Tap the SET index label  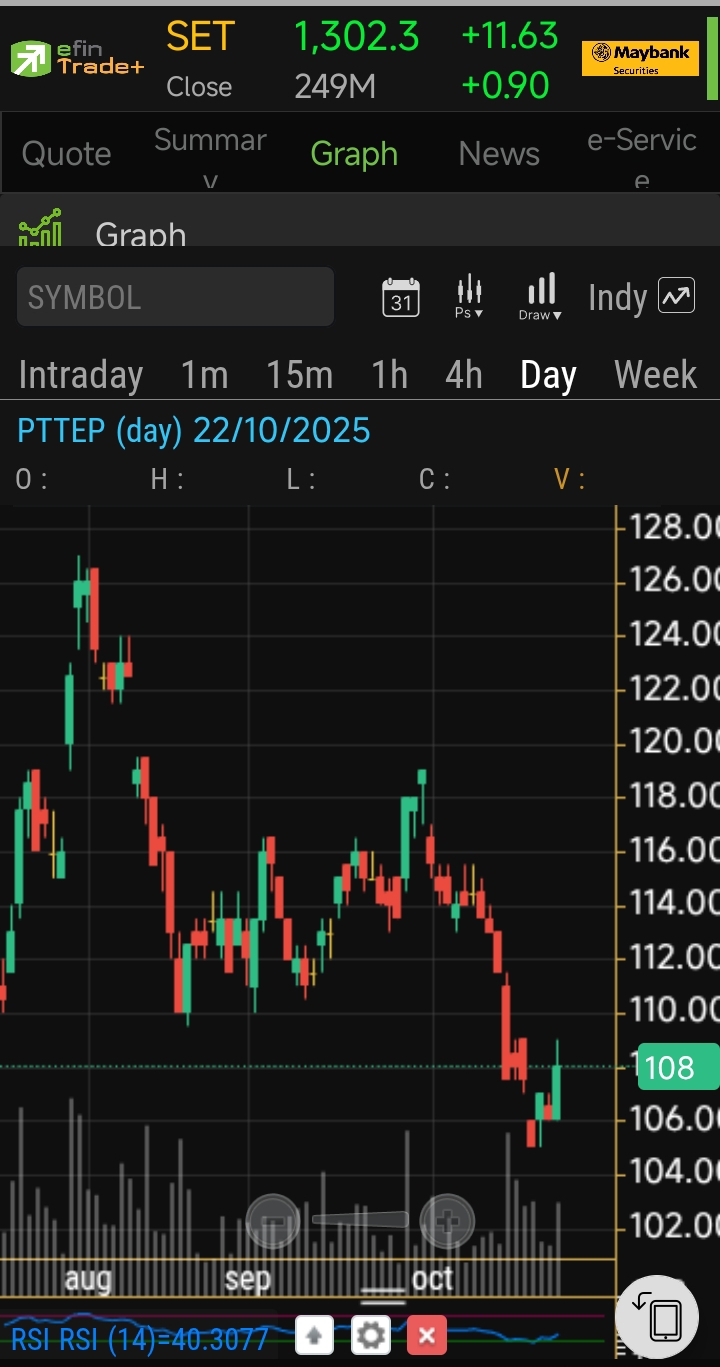pos(200,37)
